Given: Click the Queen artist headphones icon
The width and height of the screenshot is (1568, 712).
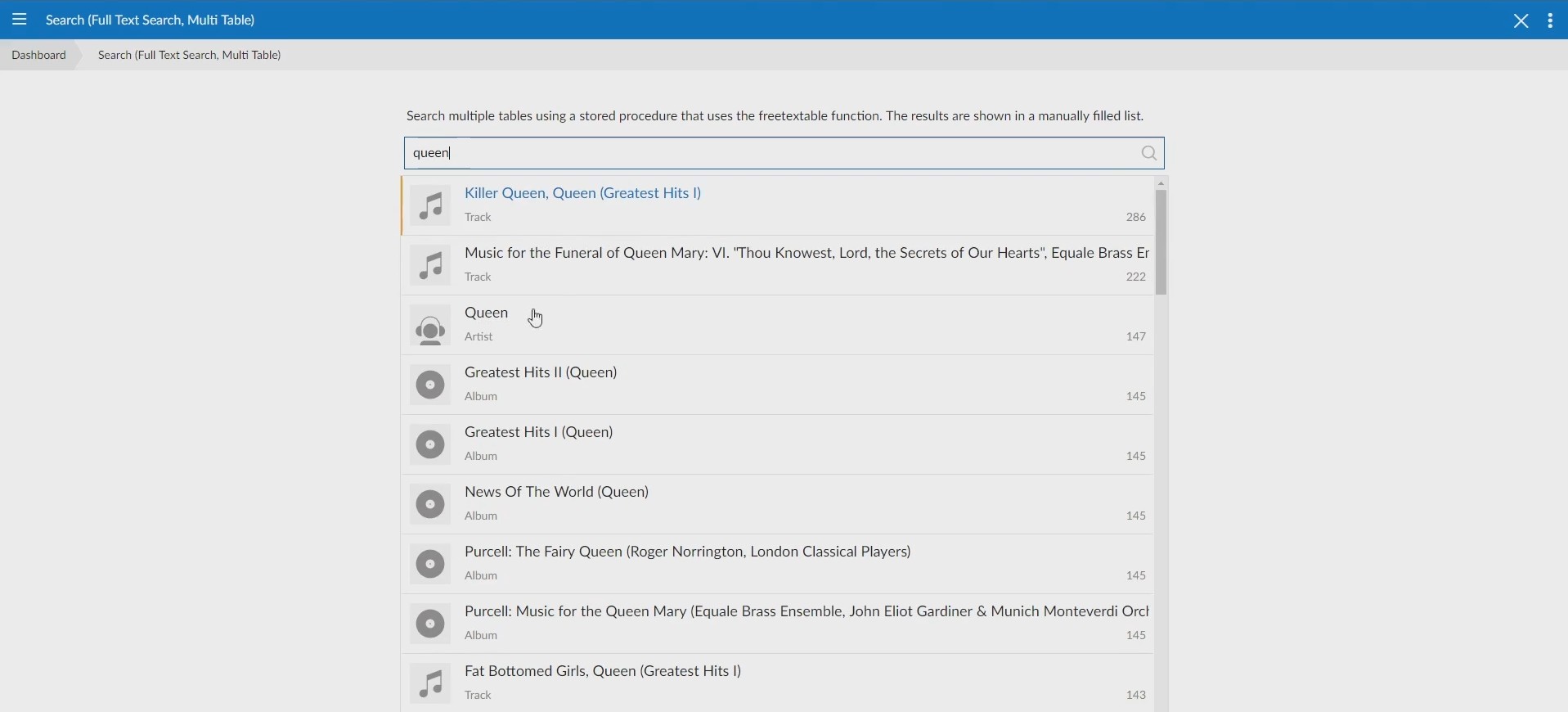Looking at the screenshot, I should 430,327.
